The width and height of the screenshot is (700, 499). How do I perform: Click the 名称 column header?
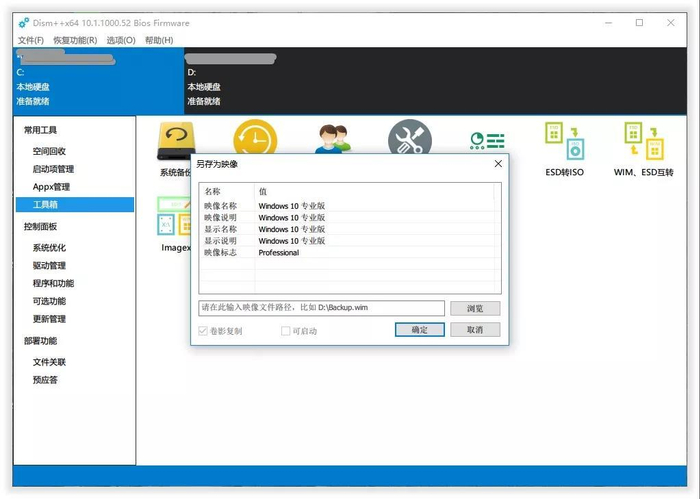(x=227, y=191)
